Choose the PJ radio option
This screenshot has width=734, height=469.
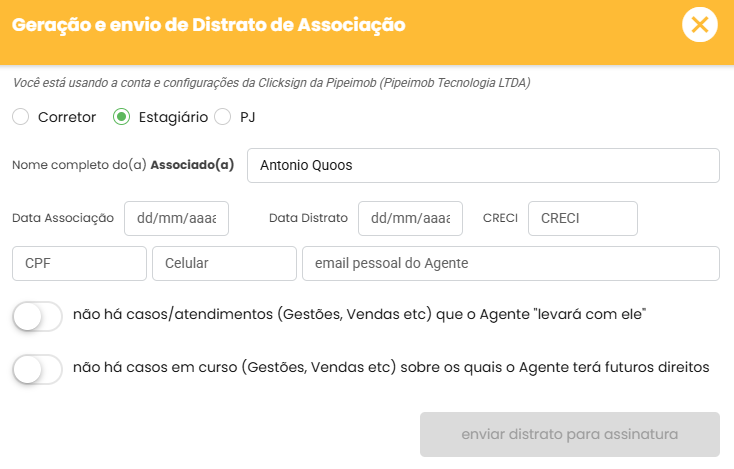pos(223,117)
